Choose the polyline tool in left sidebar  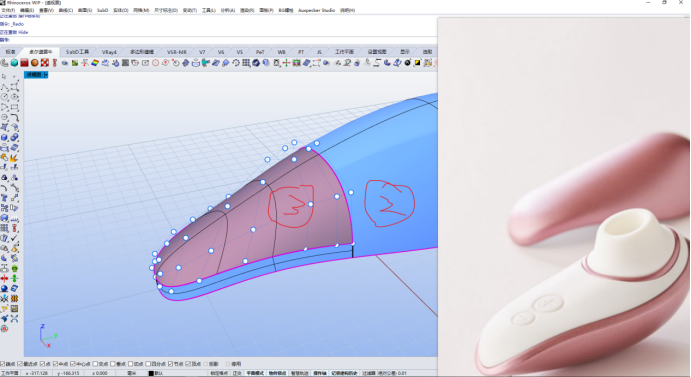[x=4, y=86]
